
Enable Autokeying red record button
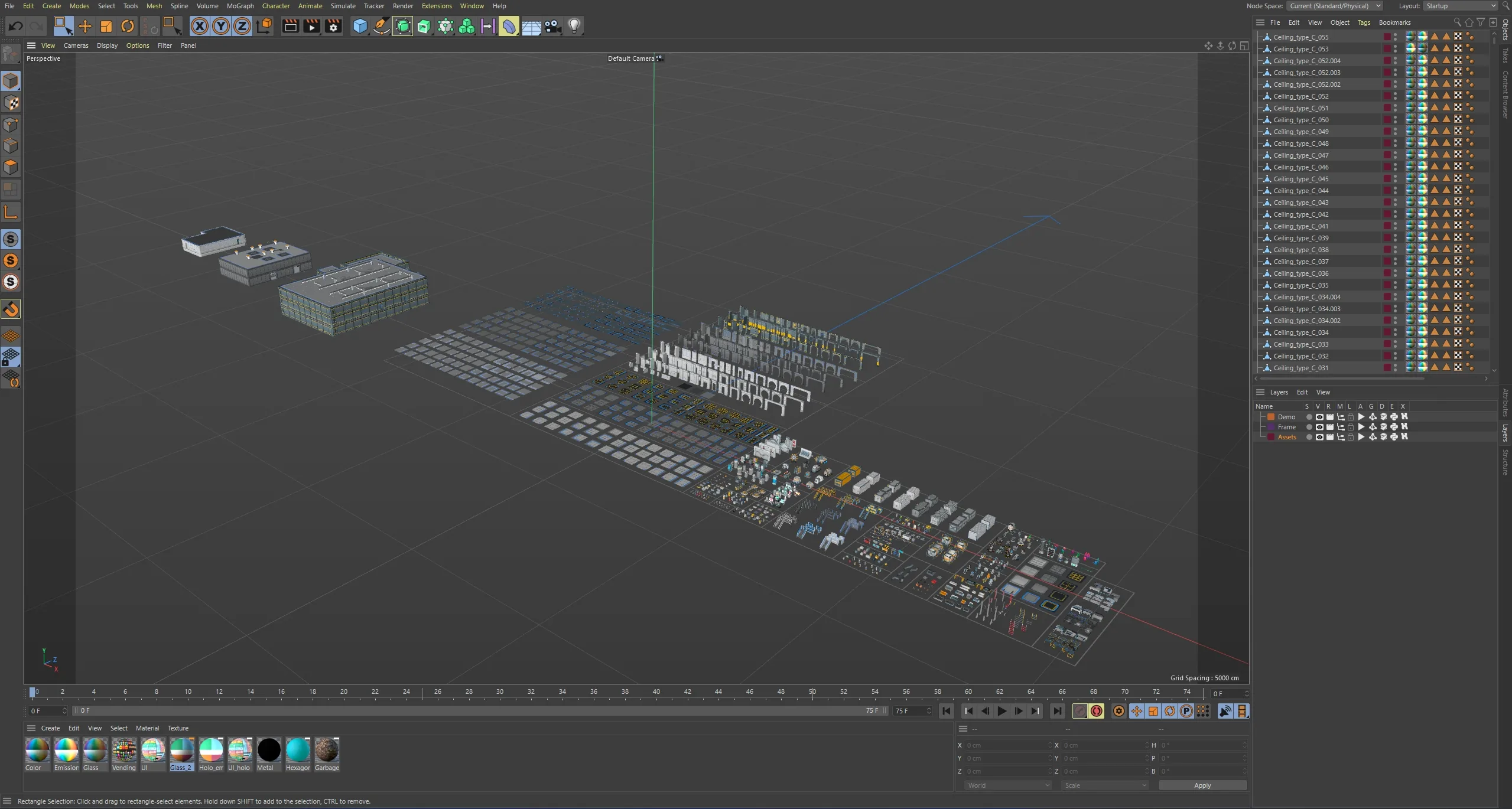click(1097, 711)
